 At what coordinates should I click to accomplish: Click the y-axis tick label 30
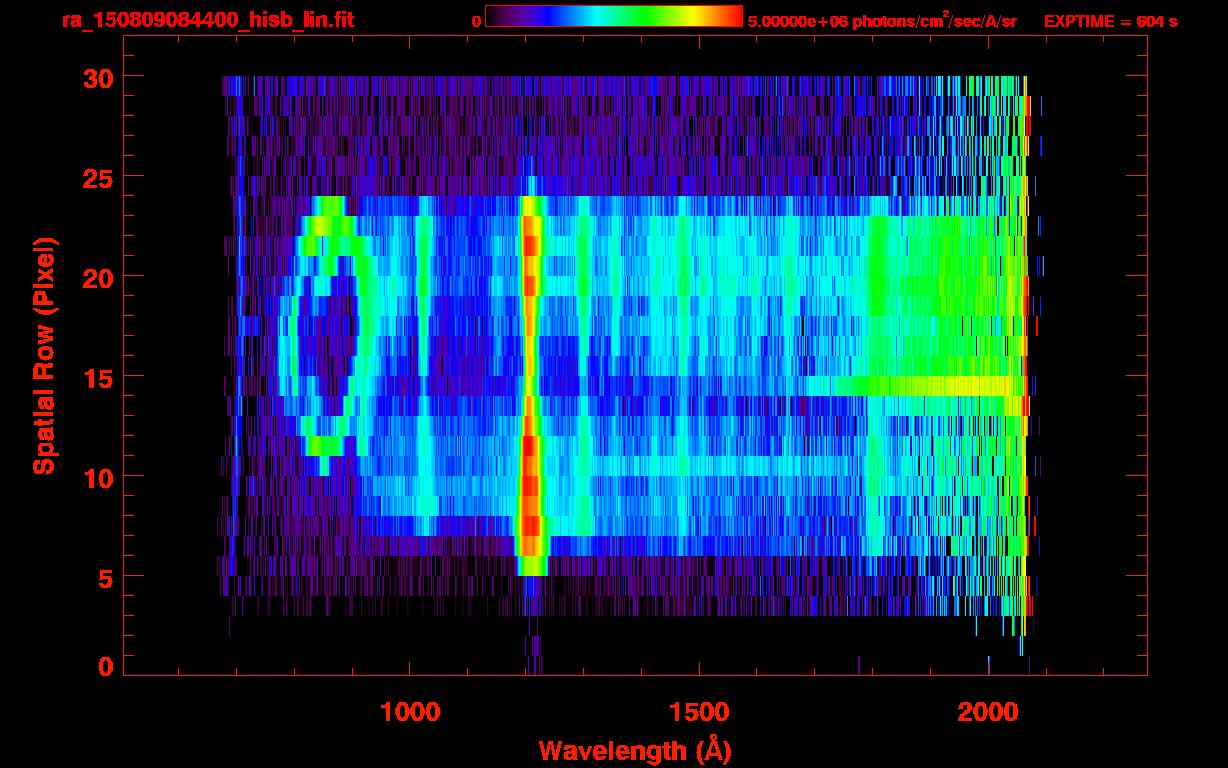[x=98, y=77]
